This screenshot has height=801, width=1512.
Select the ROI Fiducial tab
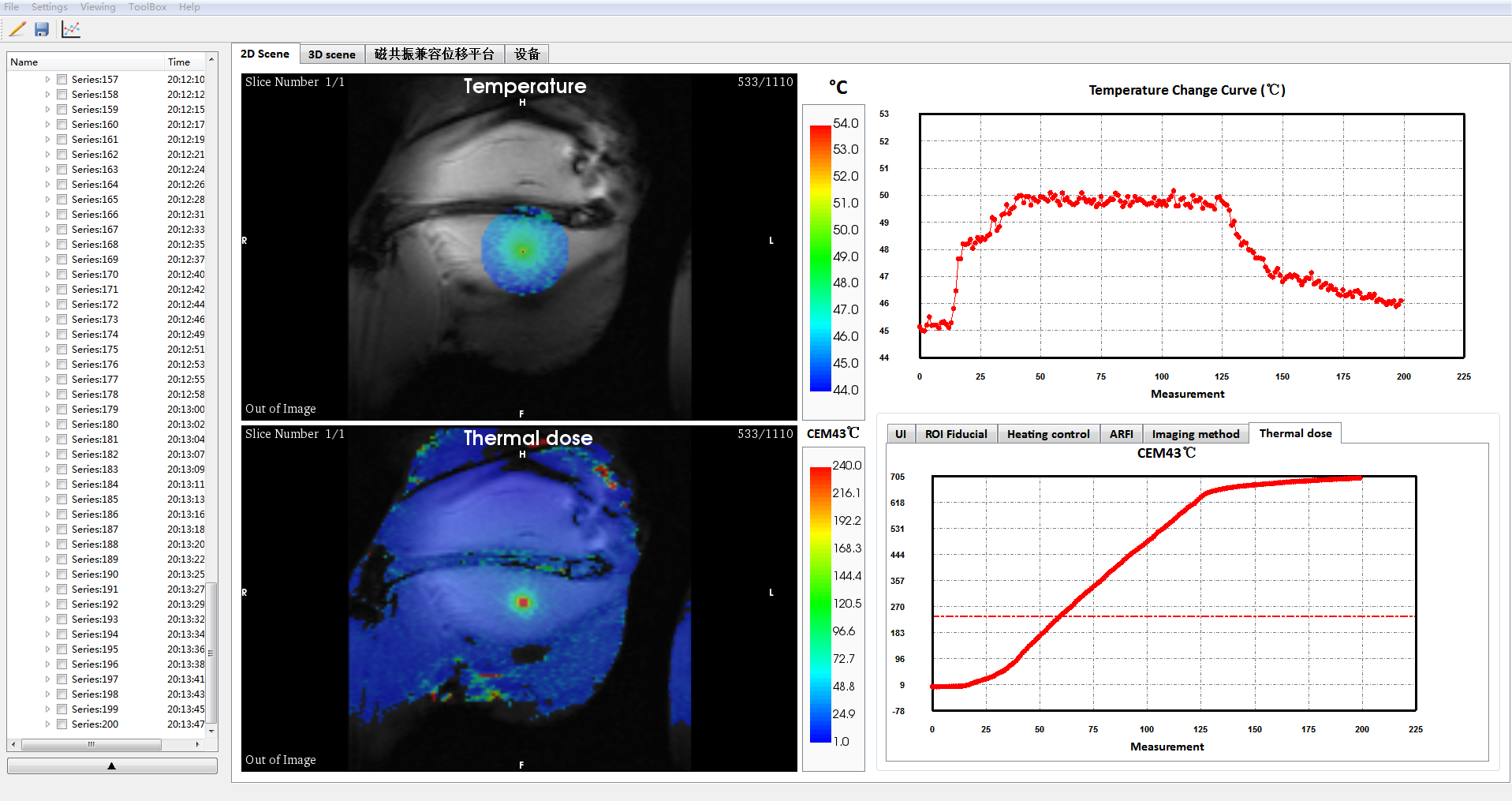click(955, 434)
